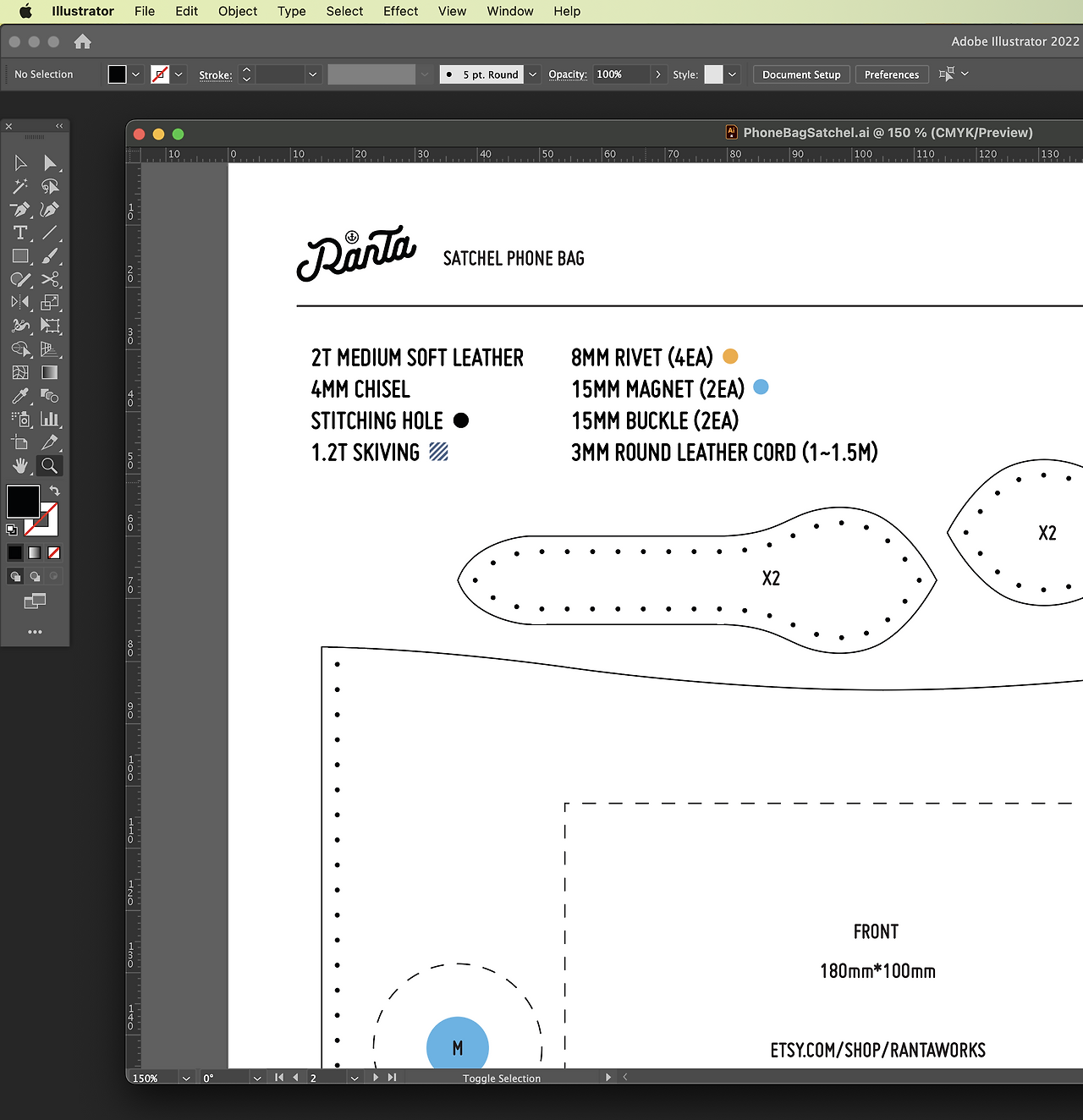Select the Warp tool

21,326
